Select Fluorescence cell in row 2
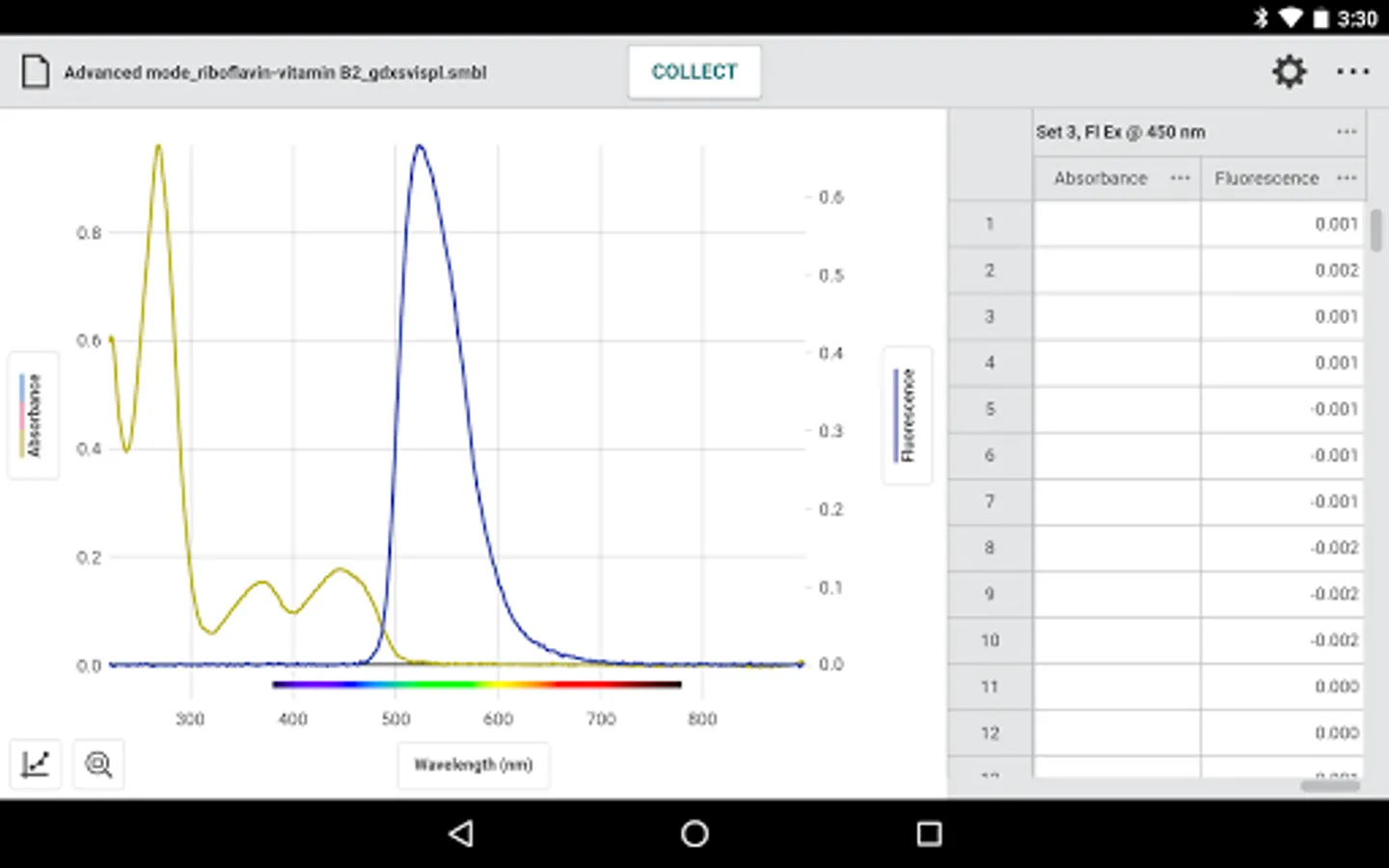This screenshot has width=1389, height=868. pos(1282,270)
